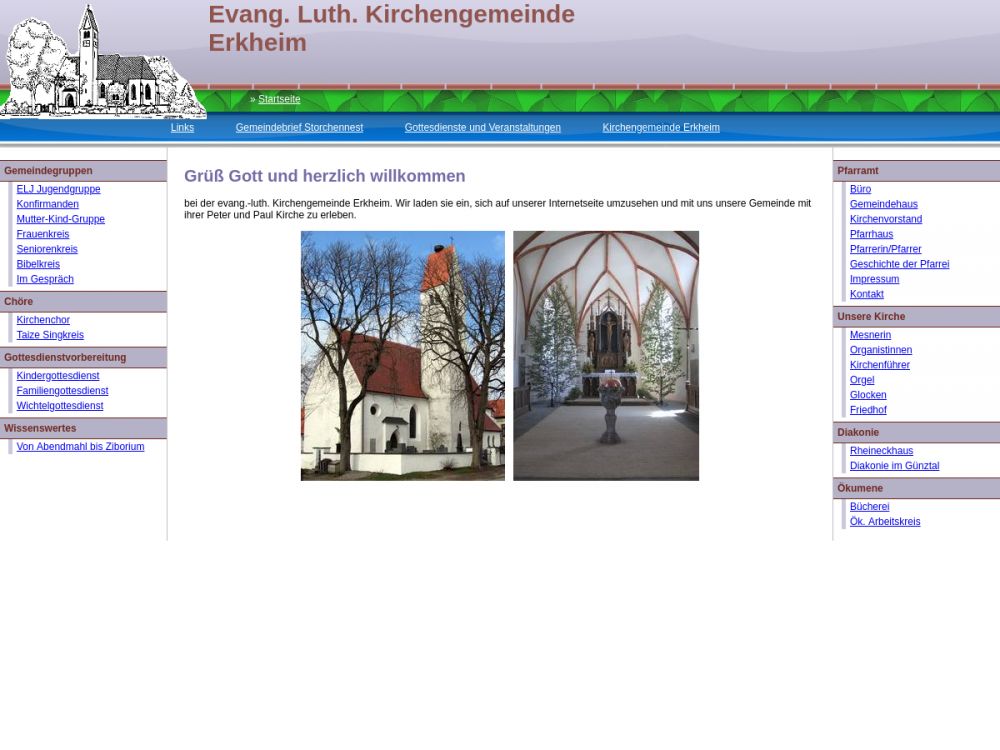Image resolution: width=1000 pixels, height=750 pixels.
Task: Click the Kontakt link
Action: [866, 294]
